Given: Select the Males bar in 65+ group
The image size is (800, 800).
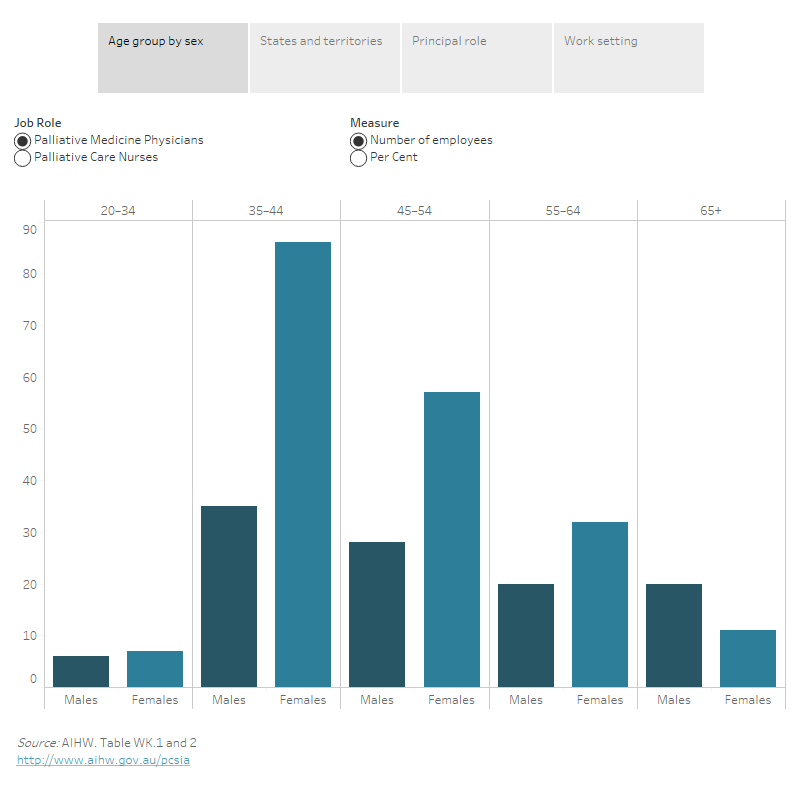Looking at the screenshot, I should (x=674, y=635).
